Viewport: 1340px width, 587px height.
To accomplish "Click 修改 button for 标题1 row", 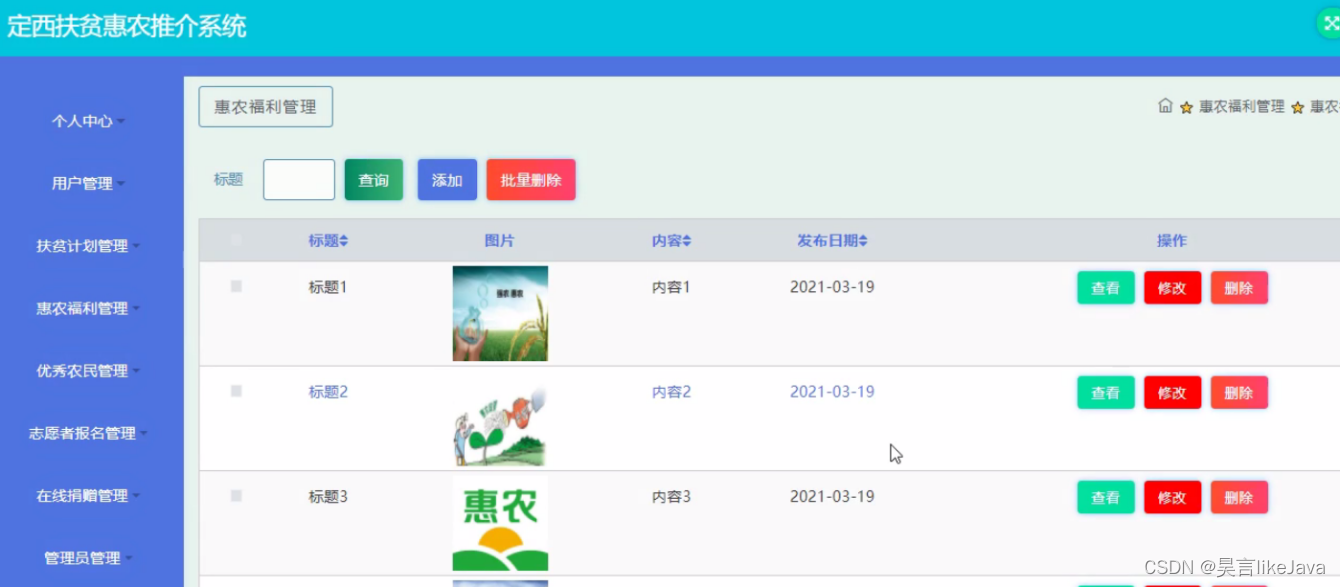I will (1173, 288).
